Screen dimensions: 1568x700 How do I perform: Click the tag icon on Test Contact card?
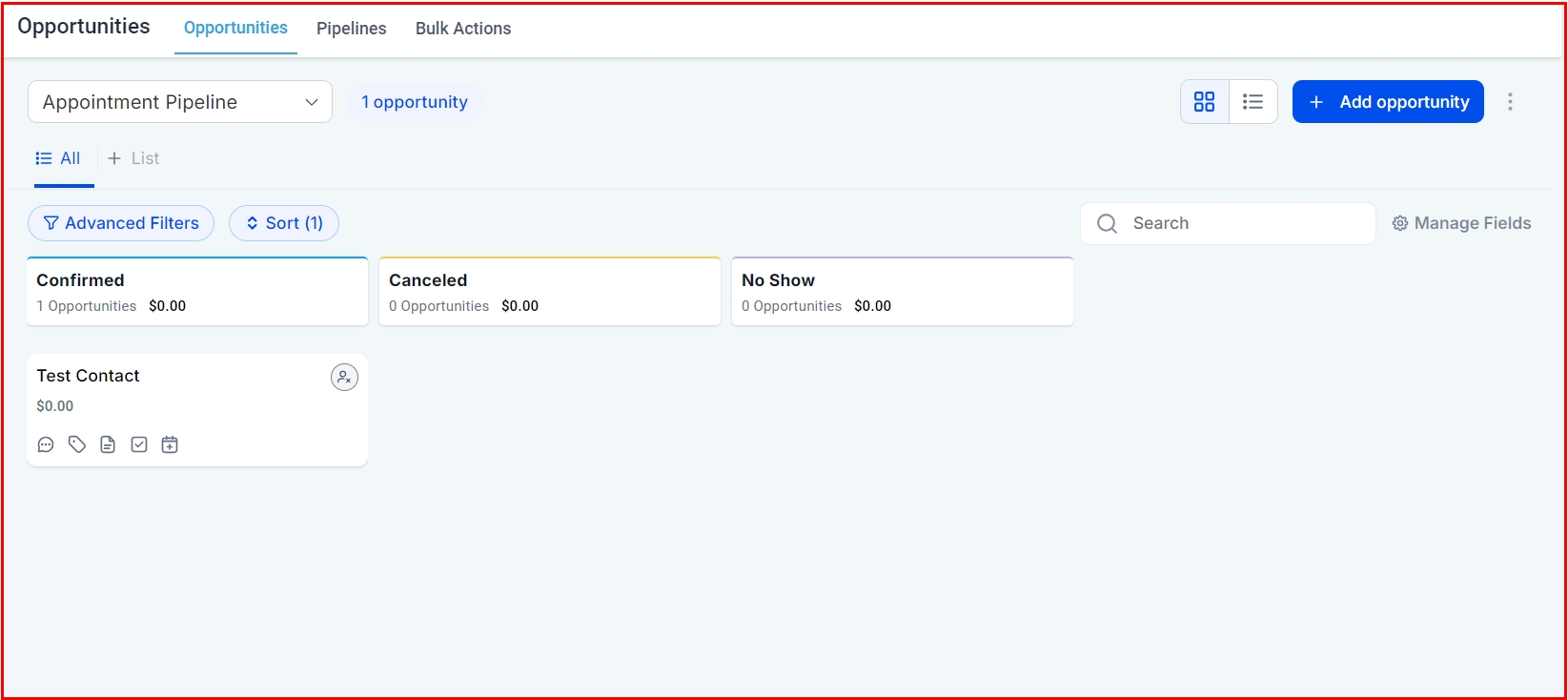(77, 444)
